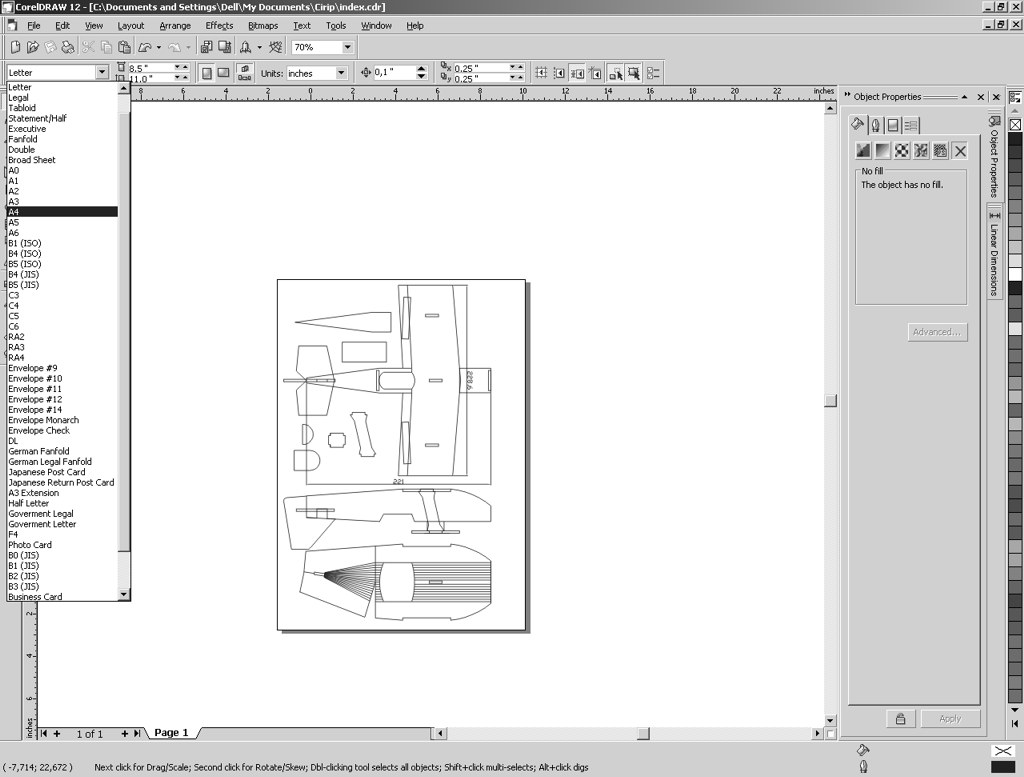Open the Application Launcher icon

tap(246, 47)
